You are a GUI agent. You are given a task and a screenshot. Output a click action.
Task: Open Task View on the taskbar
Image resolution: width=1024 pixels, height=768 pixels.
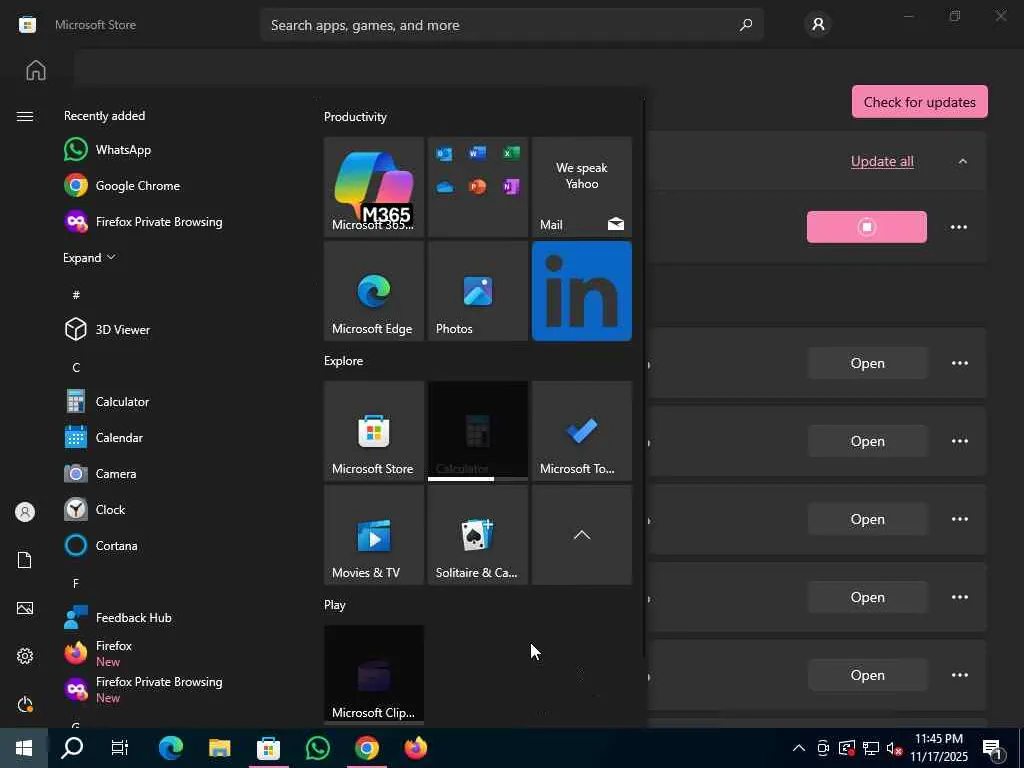pos(120,748)
